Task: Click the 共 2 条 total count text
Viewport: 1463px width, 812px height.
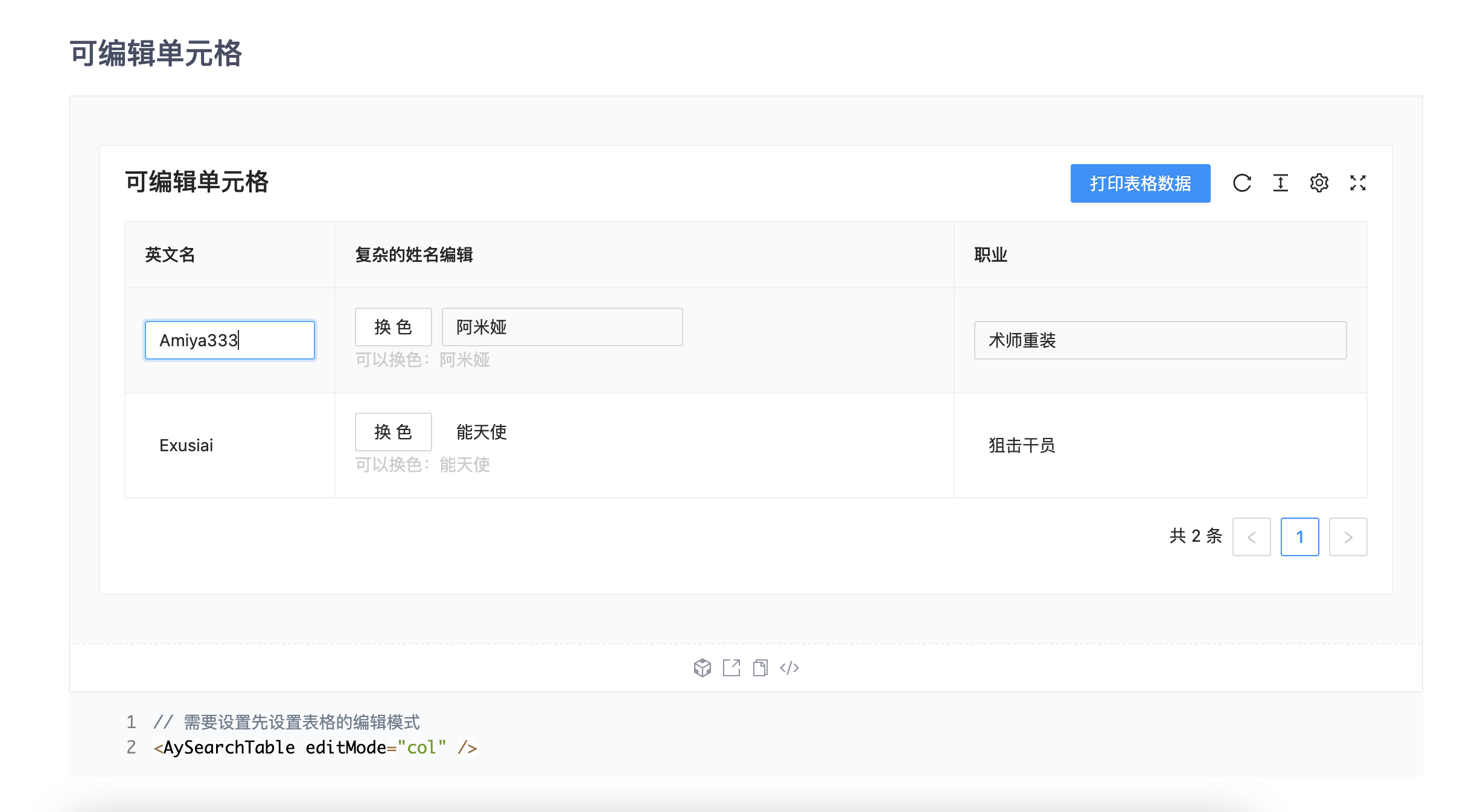Action: point(1196,536)
